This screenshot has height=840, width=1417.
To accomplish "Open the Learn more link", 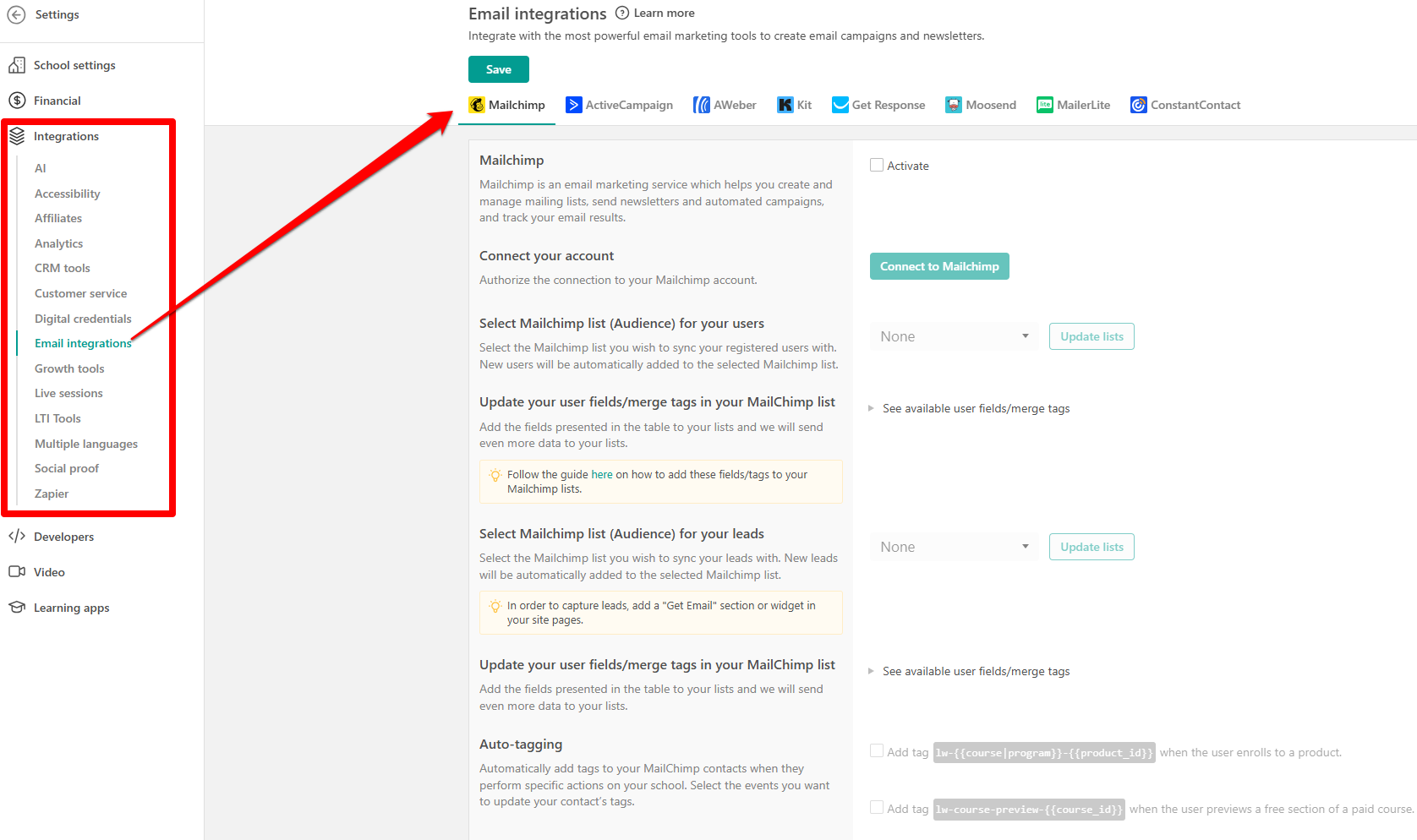I will [x=664, y=13].
